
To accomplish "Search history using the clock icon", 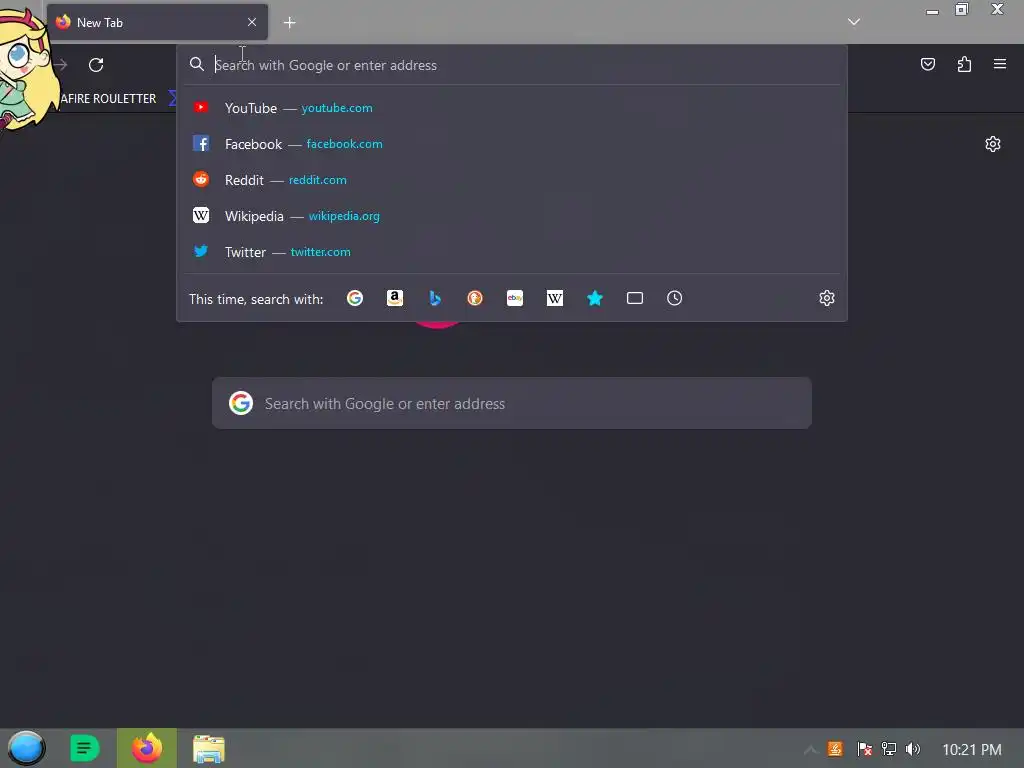I will coord(675,298).
